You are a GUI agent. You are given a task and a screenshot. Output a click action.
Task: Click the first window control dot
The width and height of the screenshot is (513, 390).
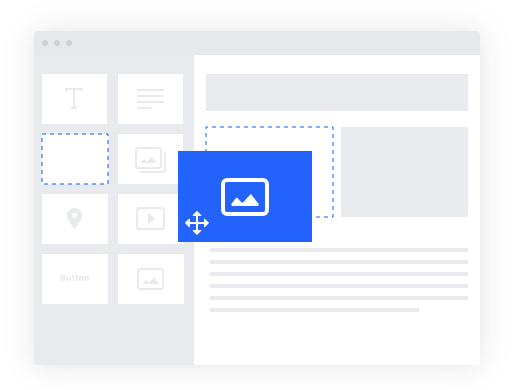point(45,43)
